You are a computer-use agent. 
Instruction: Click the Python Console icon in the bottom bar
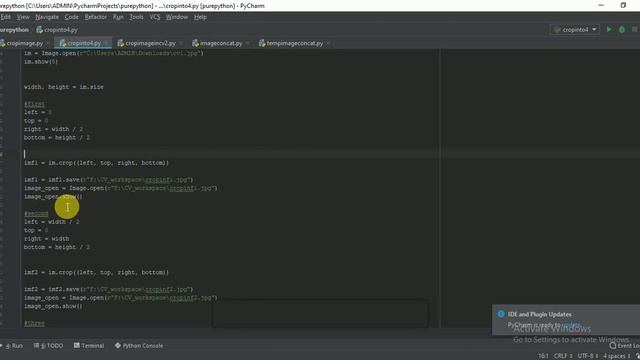point(118,345)
